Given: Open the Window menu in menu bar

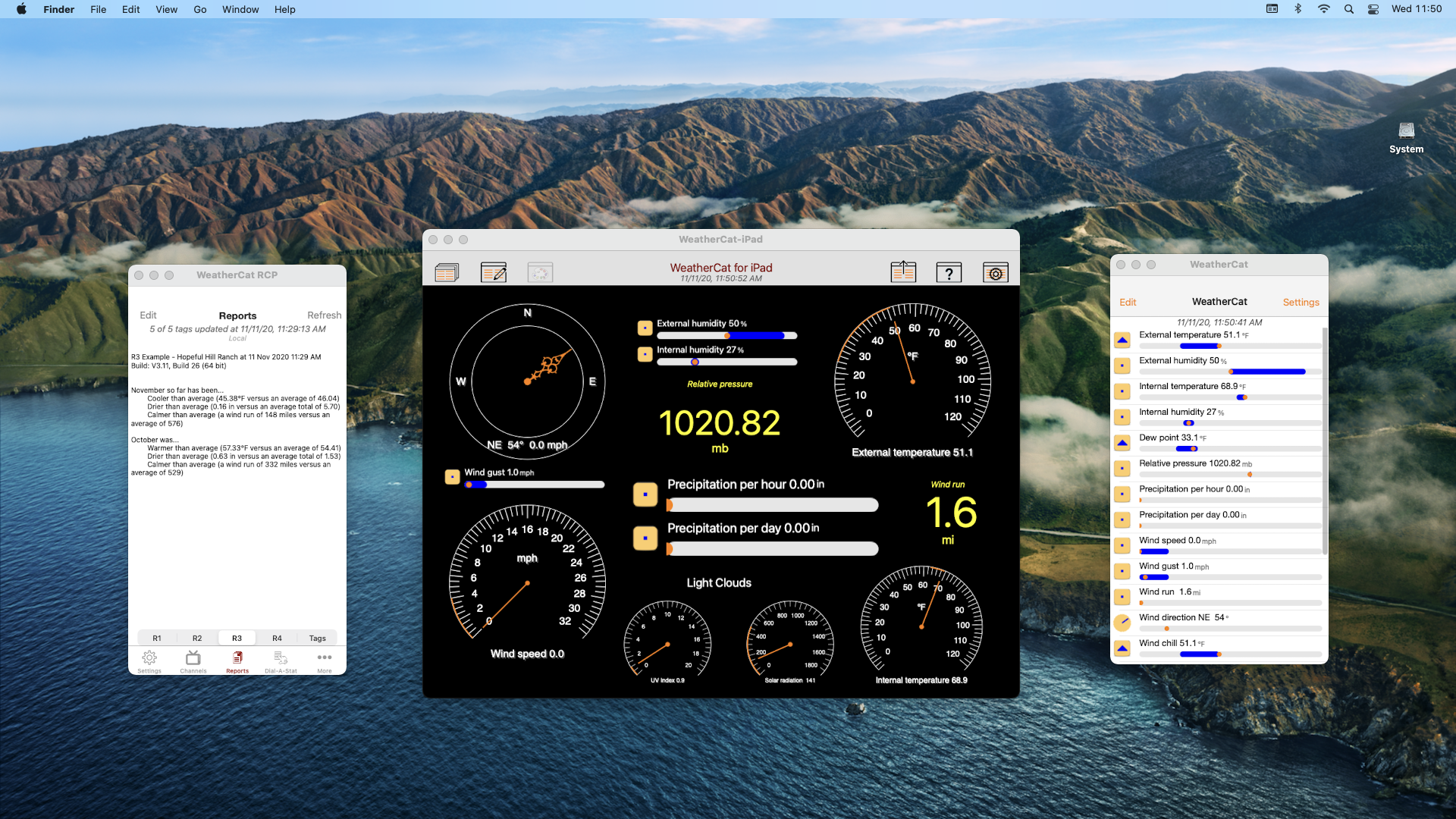Looking at the screenshot, I should click(240, 9).
